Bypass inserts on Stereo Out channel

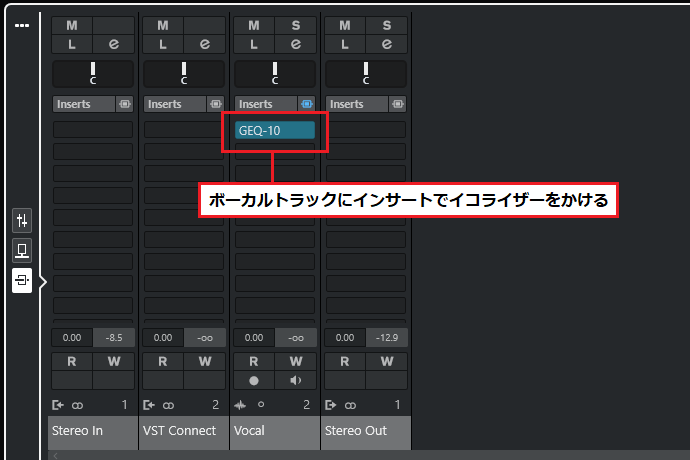(x=398, y=104)
